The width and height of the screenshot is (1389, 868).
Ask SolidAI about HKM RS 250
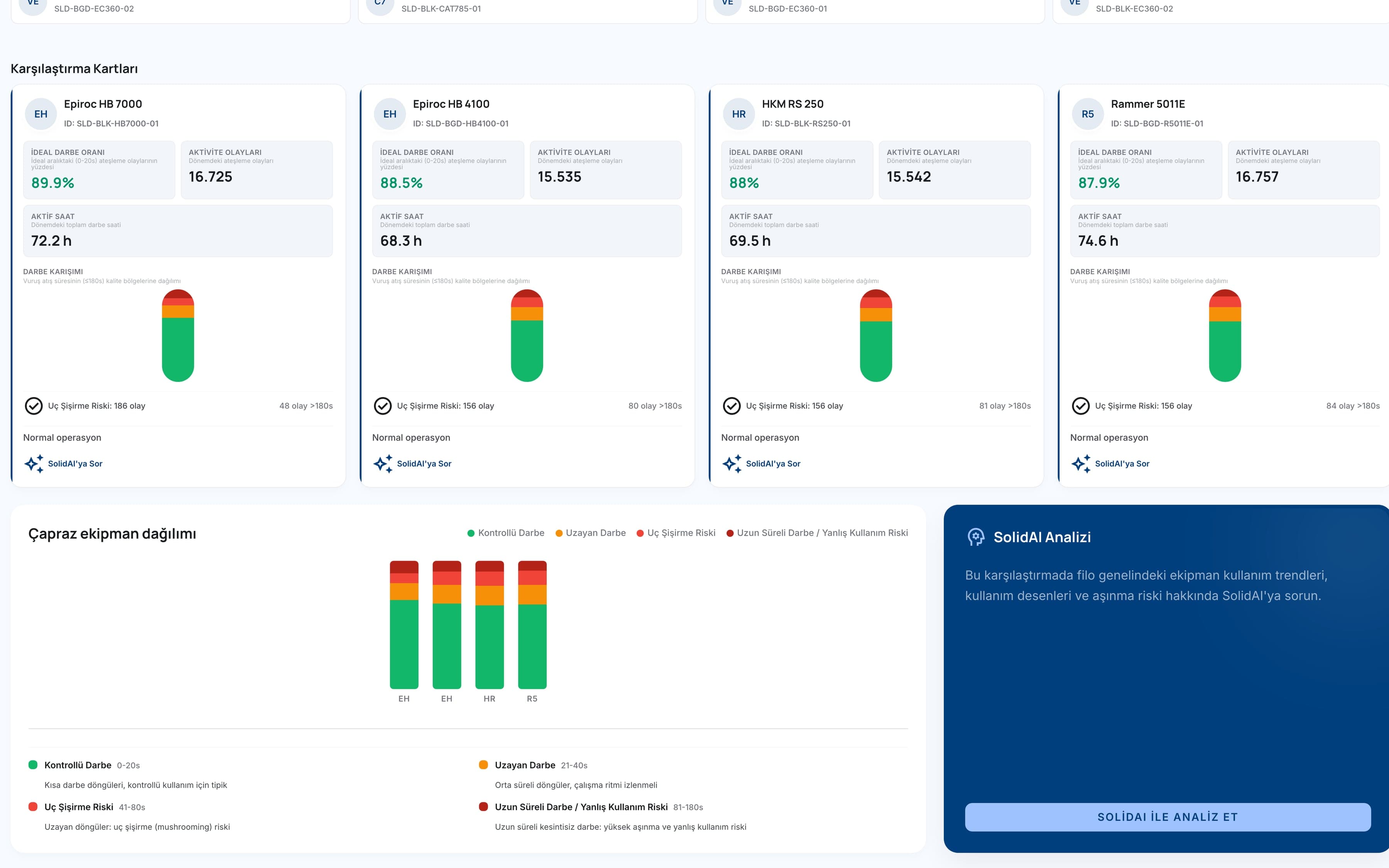point(773,463)
